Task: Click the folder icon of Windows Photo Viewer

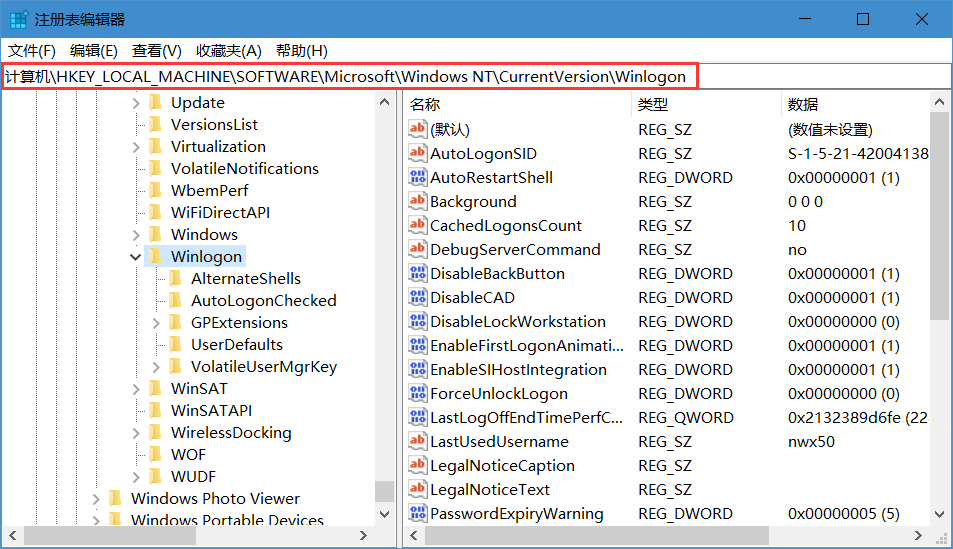Action: (x=115, y=498)
